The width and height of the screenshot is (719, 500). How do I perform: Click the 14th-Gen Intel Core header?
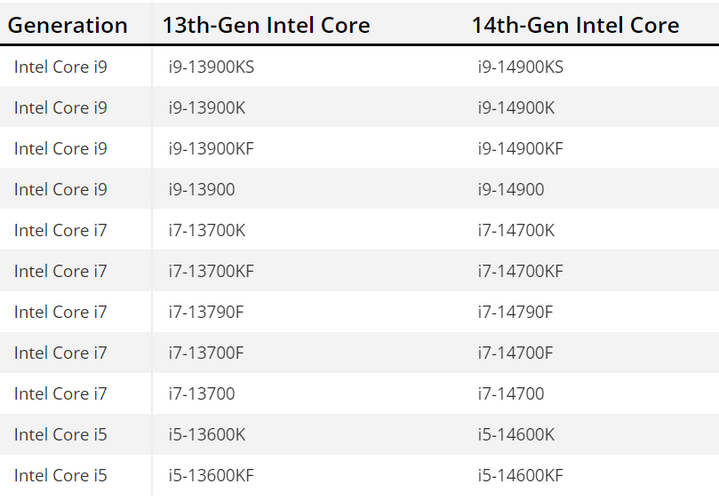[575, 25]
